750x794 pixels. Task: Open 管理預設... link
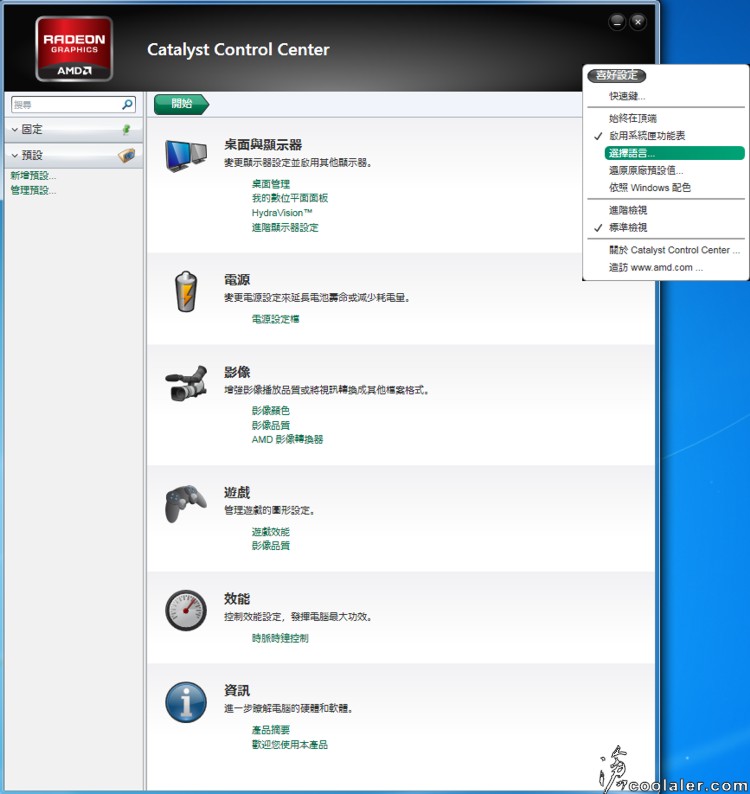click(x=33, y=190)
